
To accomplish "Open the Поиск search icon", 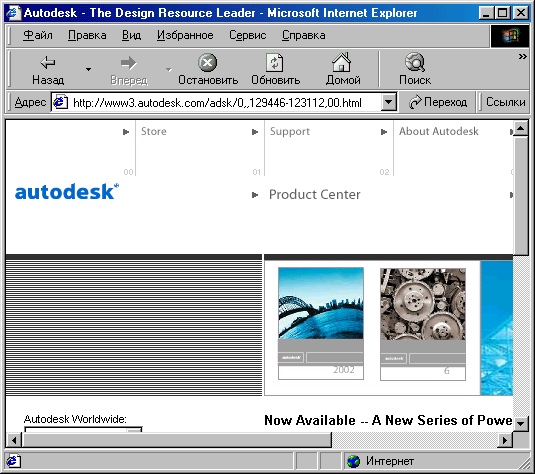I will point(415,62).
